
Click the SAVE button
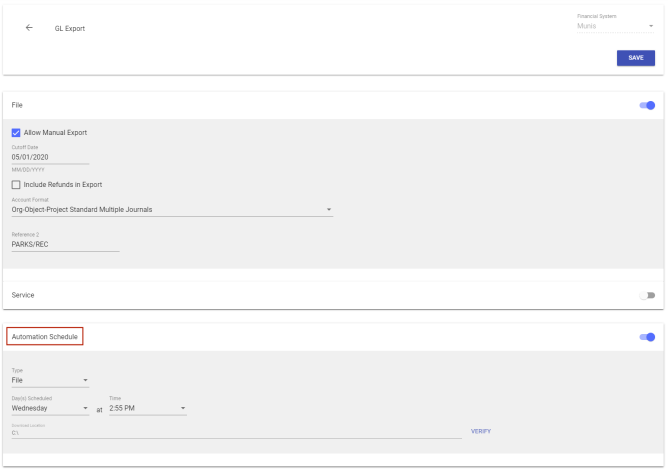click(635, 58)
